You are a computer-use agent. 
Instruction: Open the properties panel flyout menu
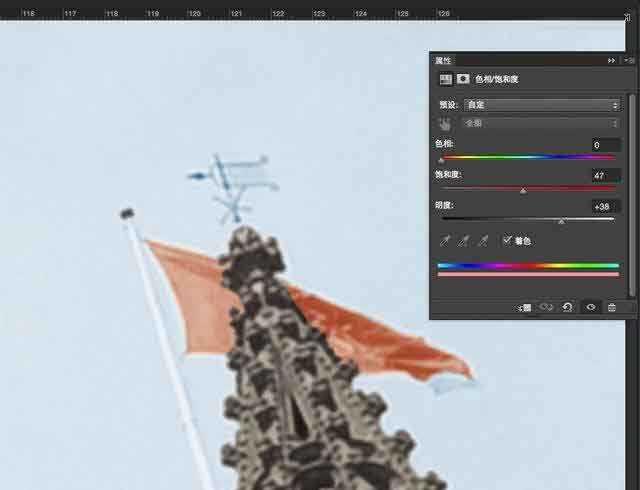tap(629, 60)
